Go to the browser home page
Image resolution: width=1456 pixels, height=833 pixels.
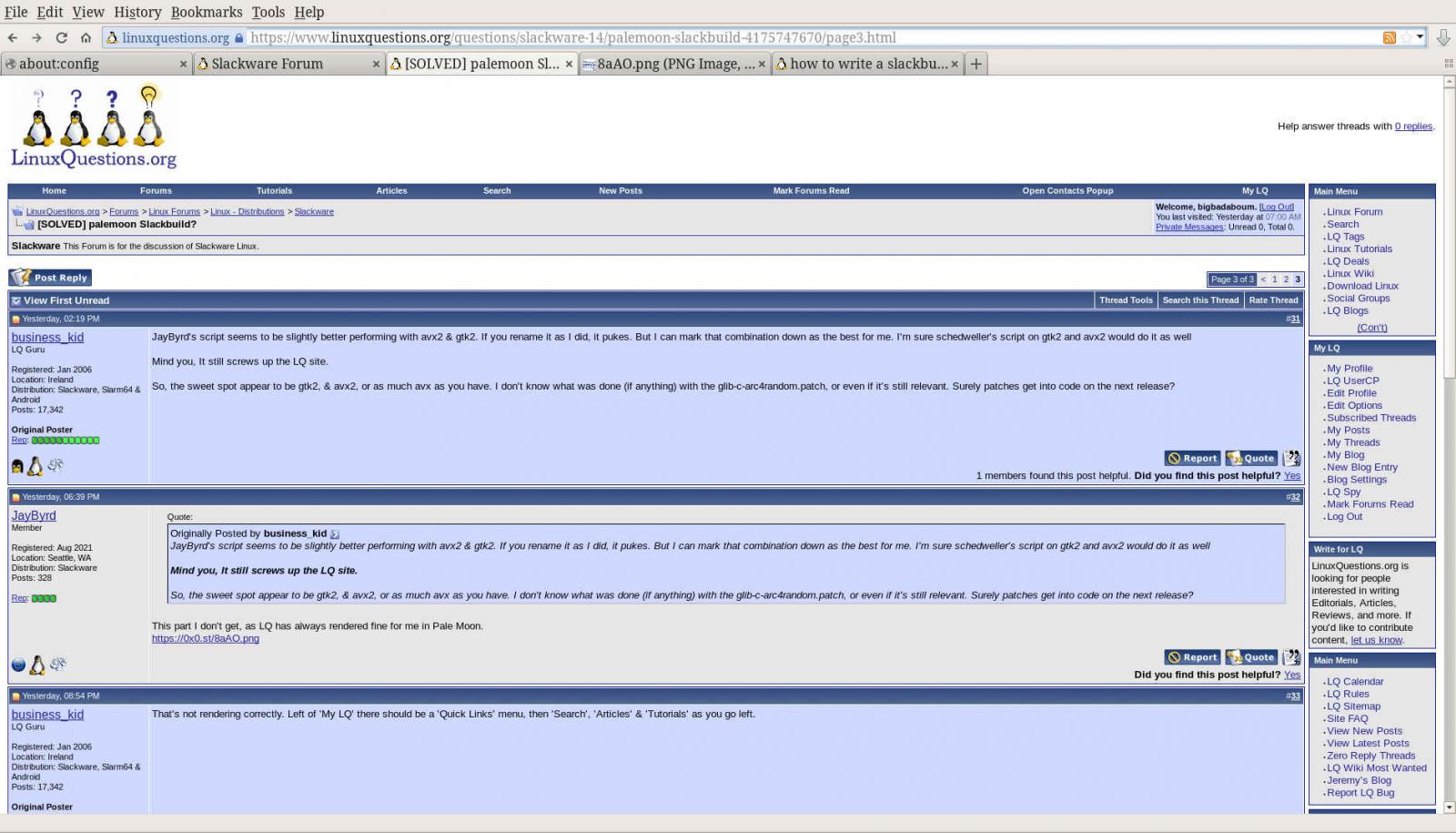(86, 38)
